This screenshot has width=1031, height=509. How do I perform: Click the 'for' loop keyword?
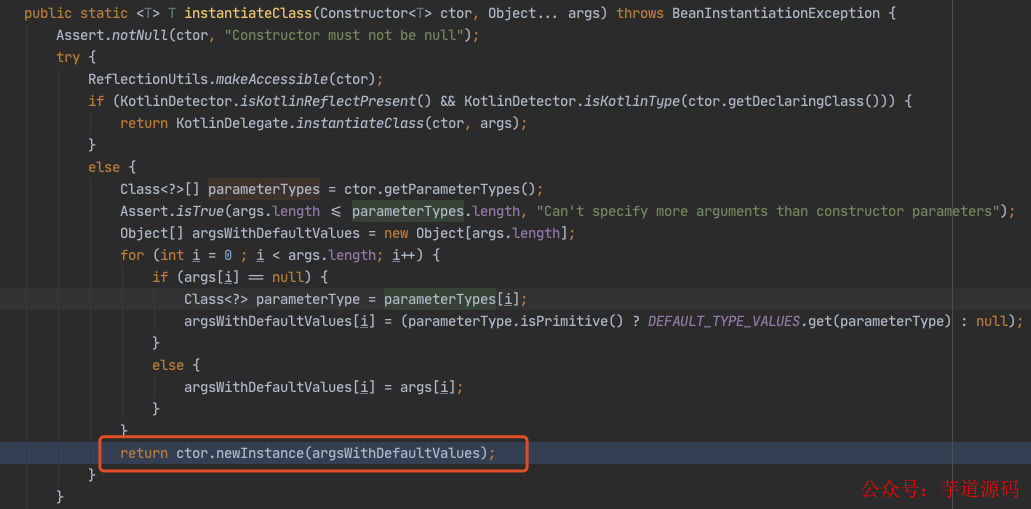(x=132, y=255)
